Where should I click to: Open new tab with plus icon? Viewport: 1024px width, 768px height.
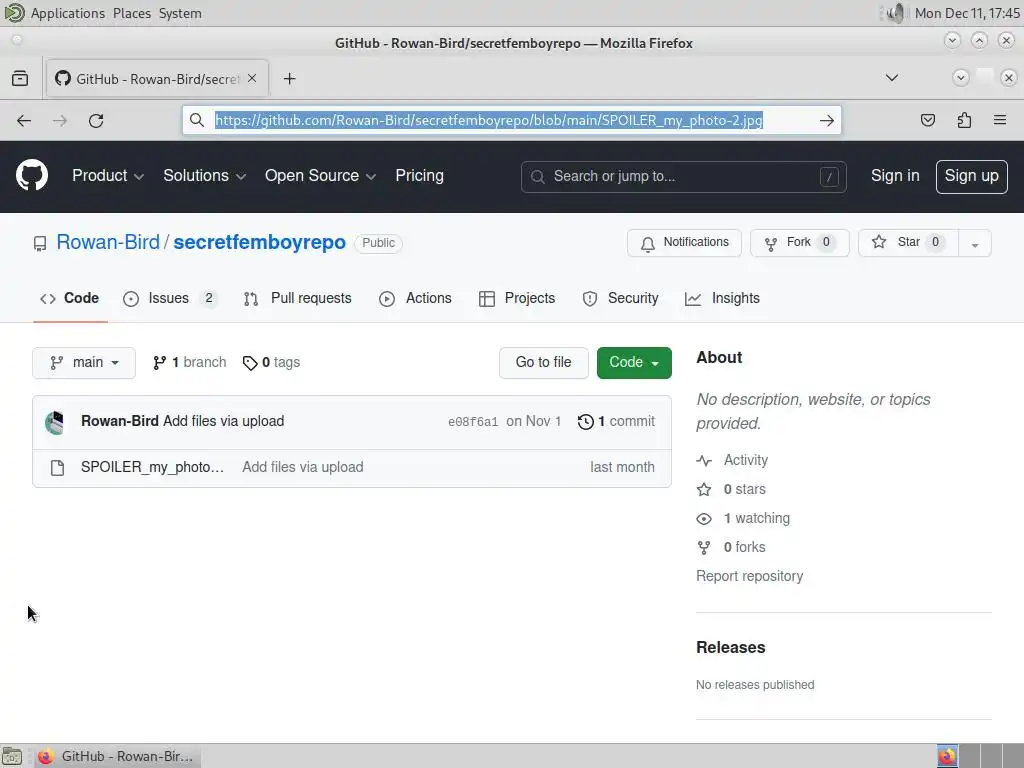tap(289, 79)
